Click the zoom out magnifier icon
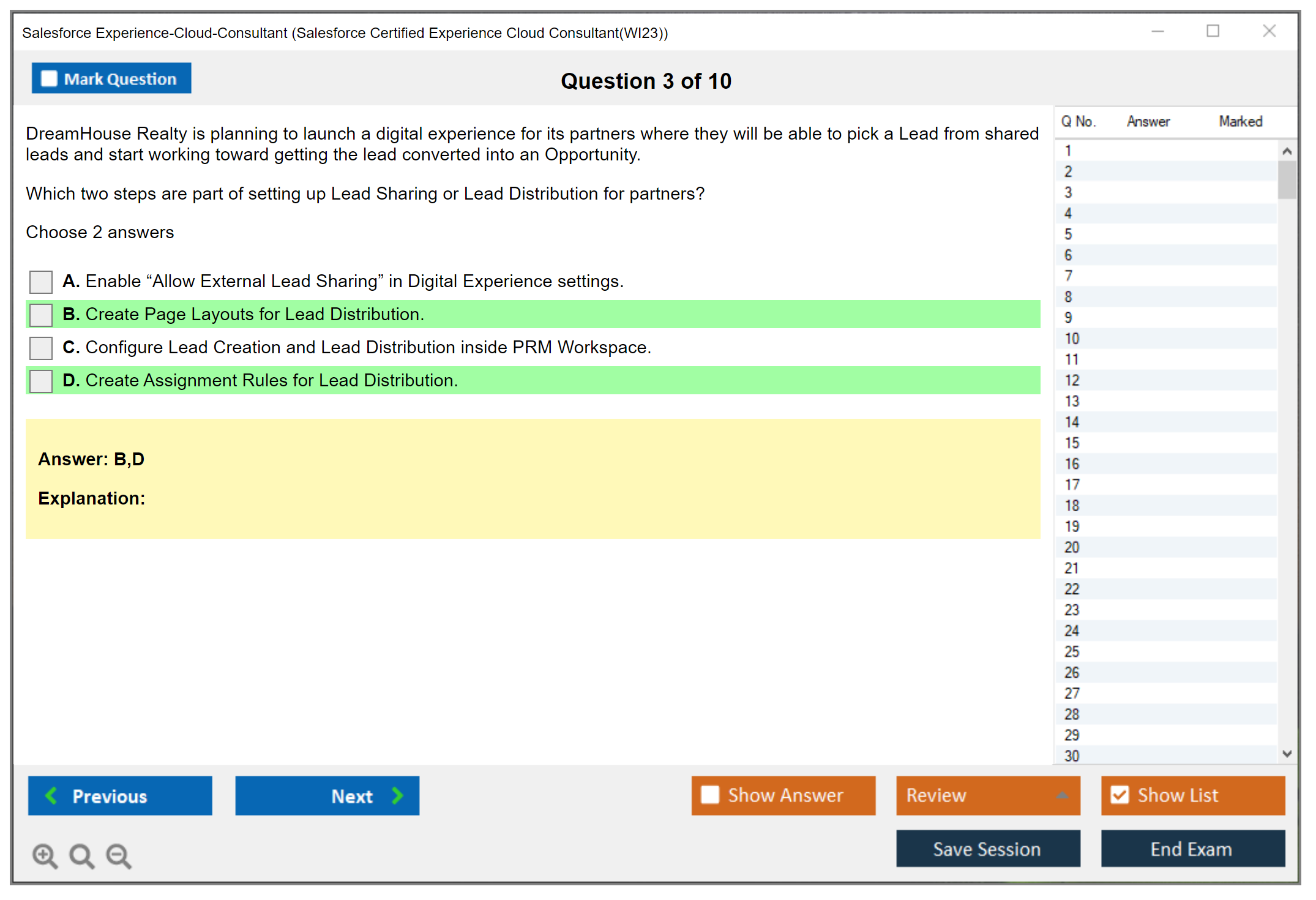The height and width of the screenshot is (900, 1316). [119, 855]
